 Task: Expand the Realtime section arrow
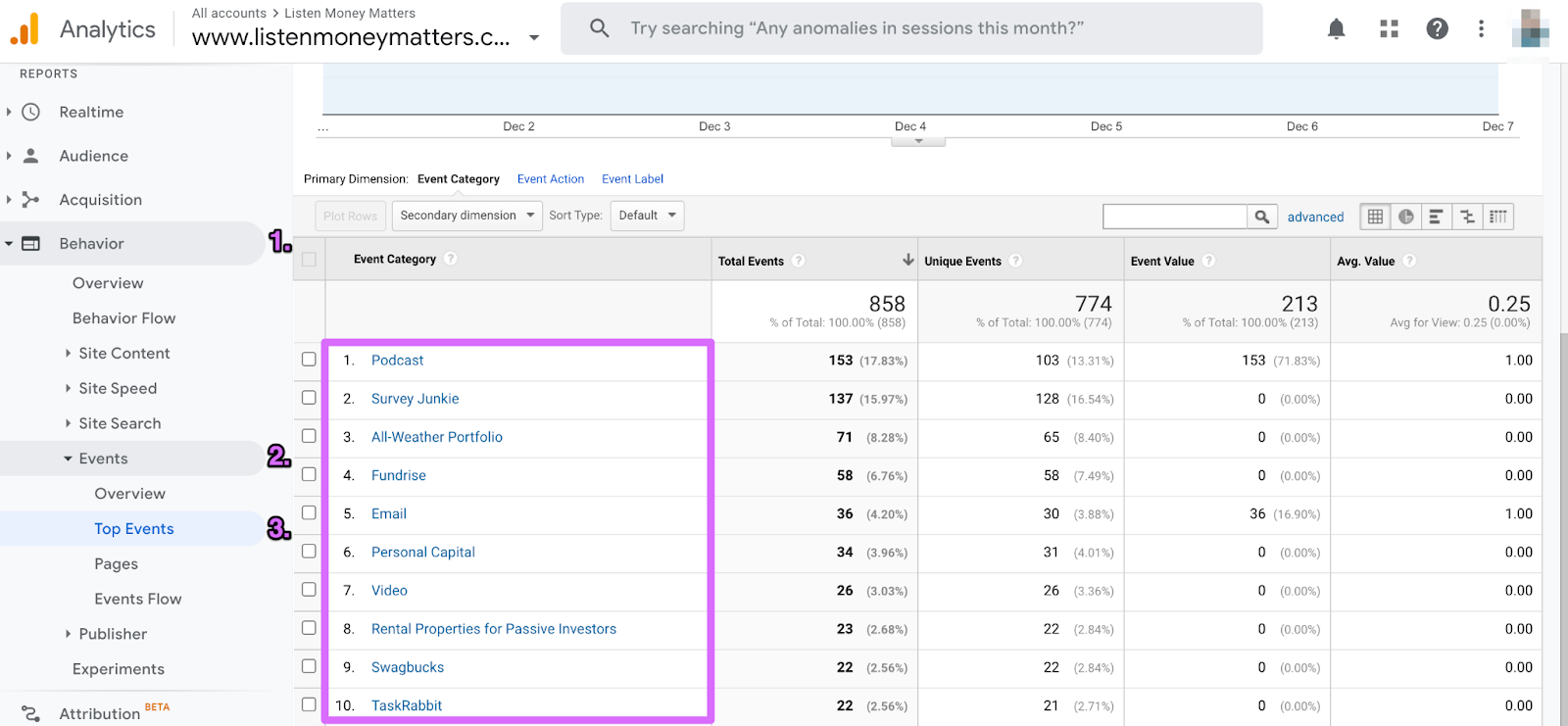[9, 112]
